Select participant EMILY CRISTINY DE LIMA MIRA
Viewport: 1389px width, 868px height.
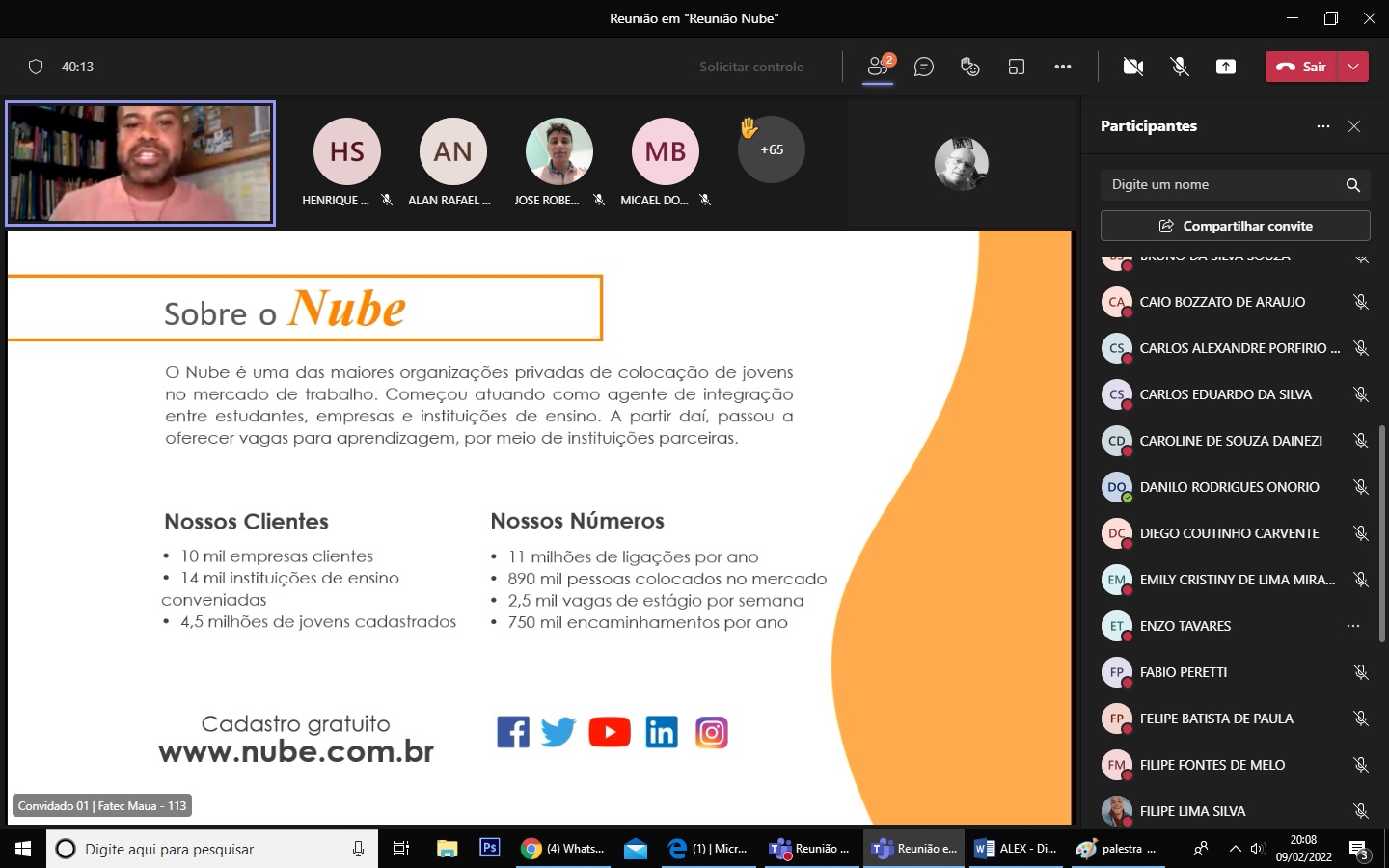coord(1236,580)
